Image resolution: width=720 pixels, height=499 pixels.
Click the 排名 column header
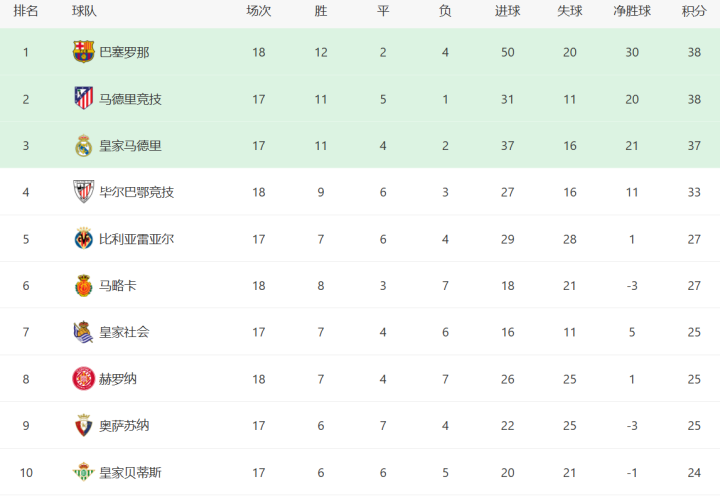(x=26, y=11)
